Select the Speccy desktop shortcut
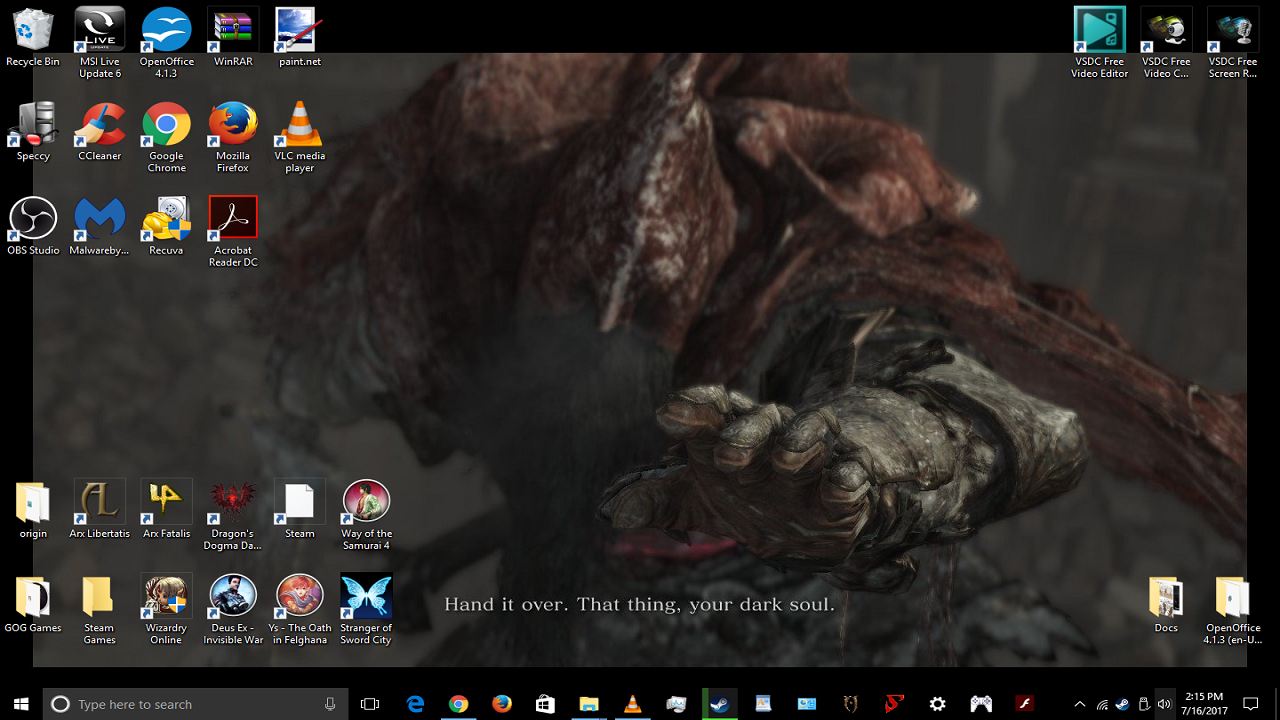1280x720 pixels. (x=33, y=131)
